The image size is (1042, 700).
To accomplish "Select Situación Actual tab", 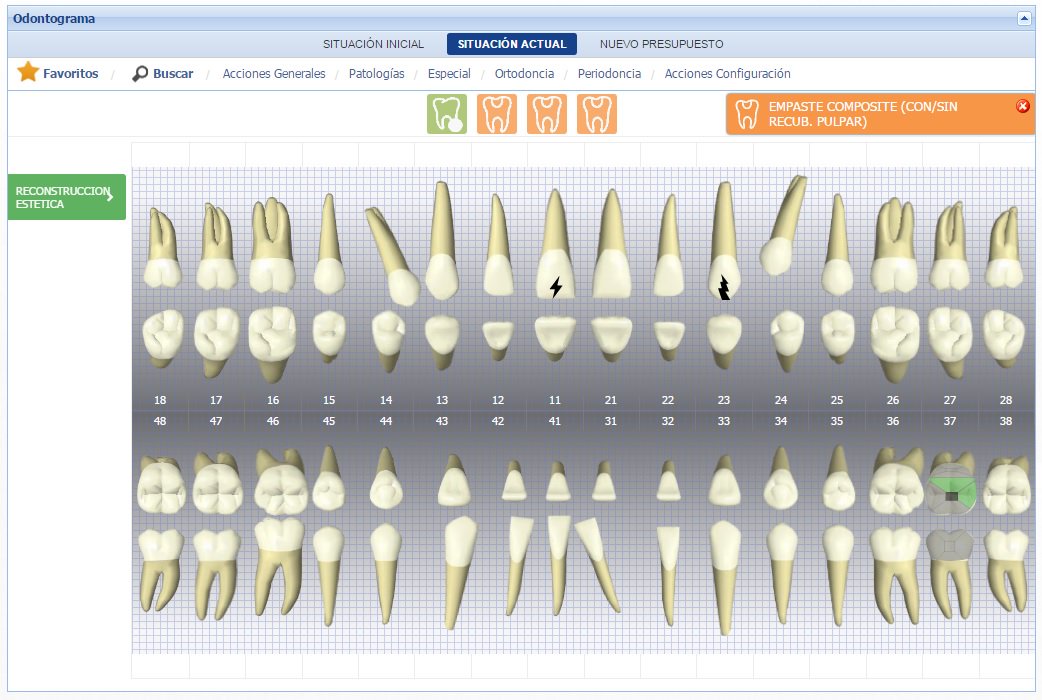I will click(512, 44).
